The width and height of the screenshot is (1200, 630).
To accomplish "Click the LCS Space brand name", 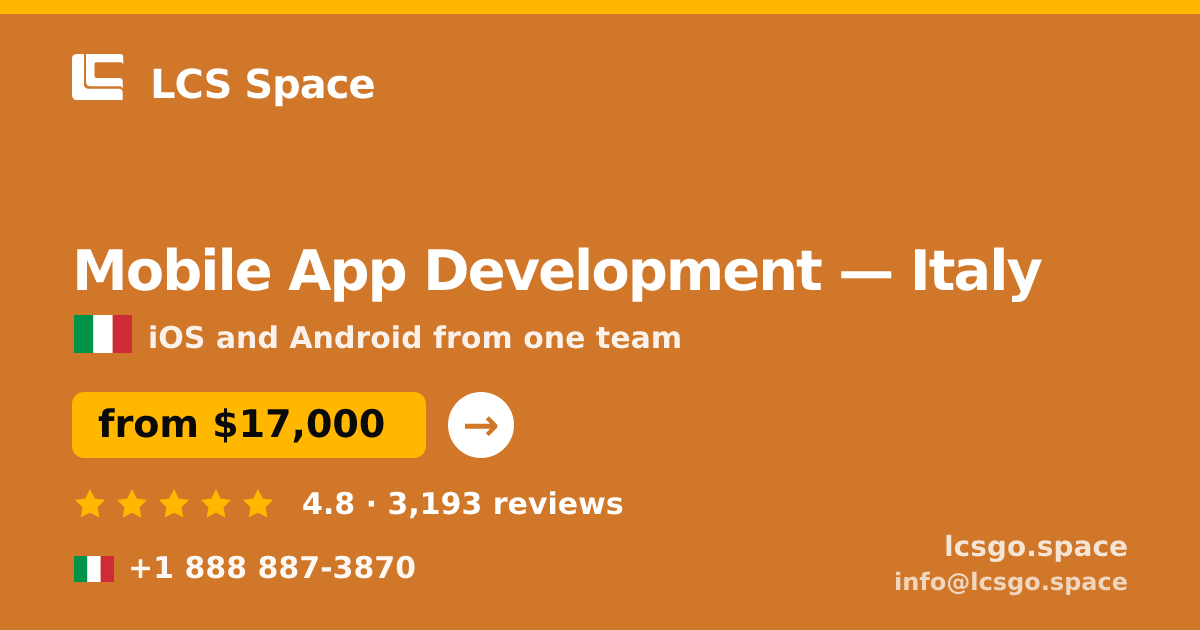I will (x=262, y=84).
